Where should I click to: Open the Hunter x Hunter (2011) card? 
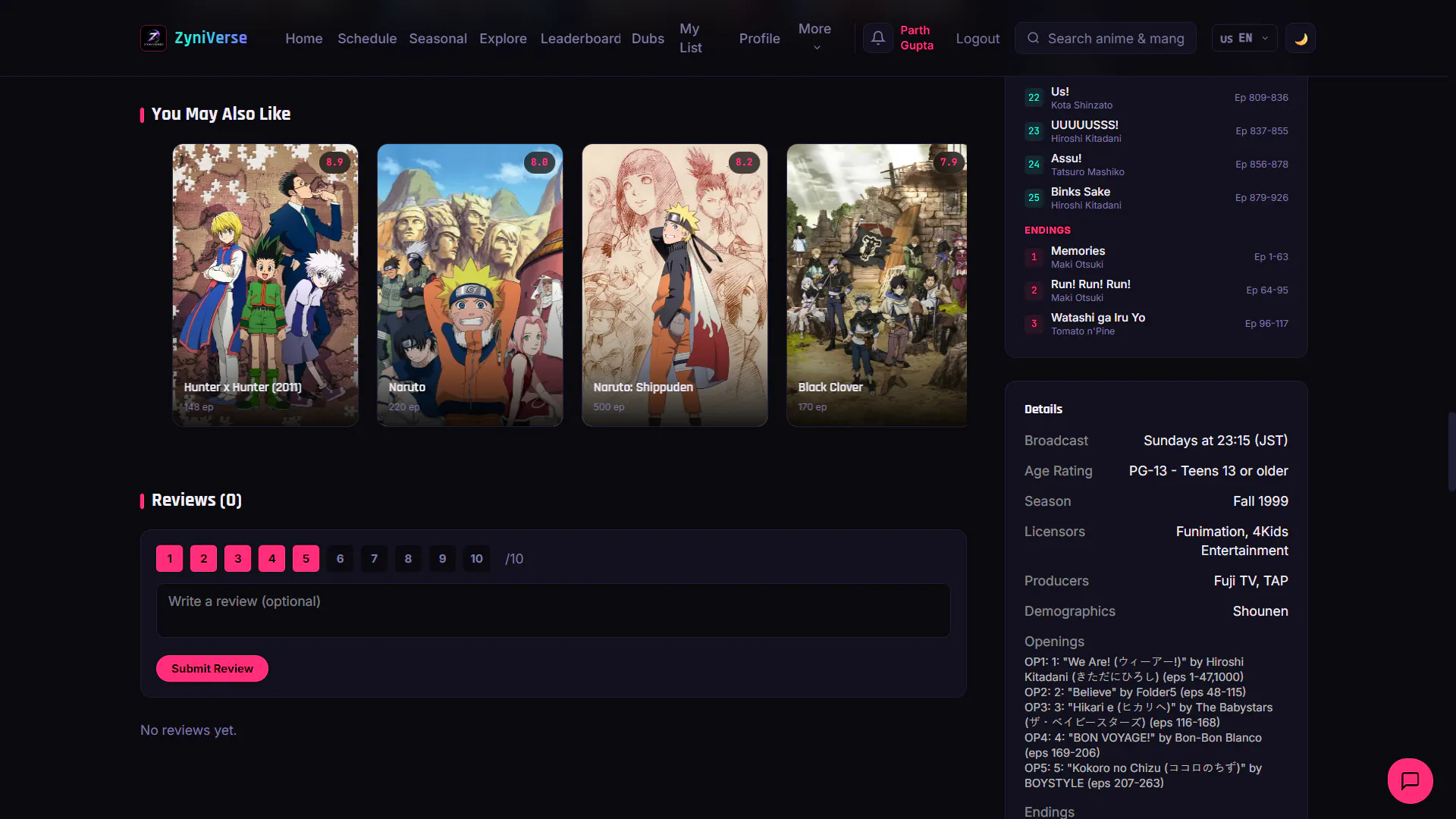(265, 285)
